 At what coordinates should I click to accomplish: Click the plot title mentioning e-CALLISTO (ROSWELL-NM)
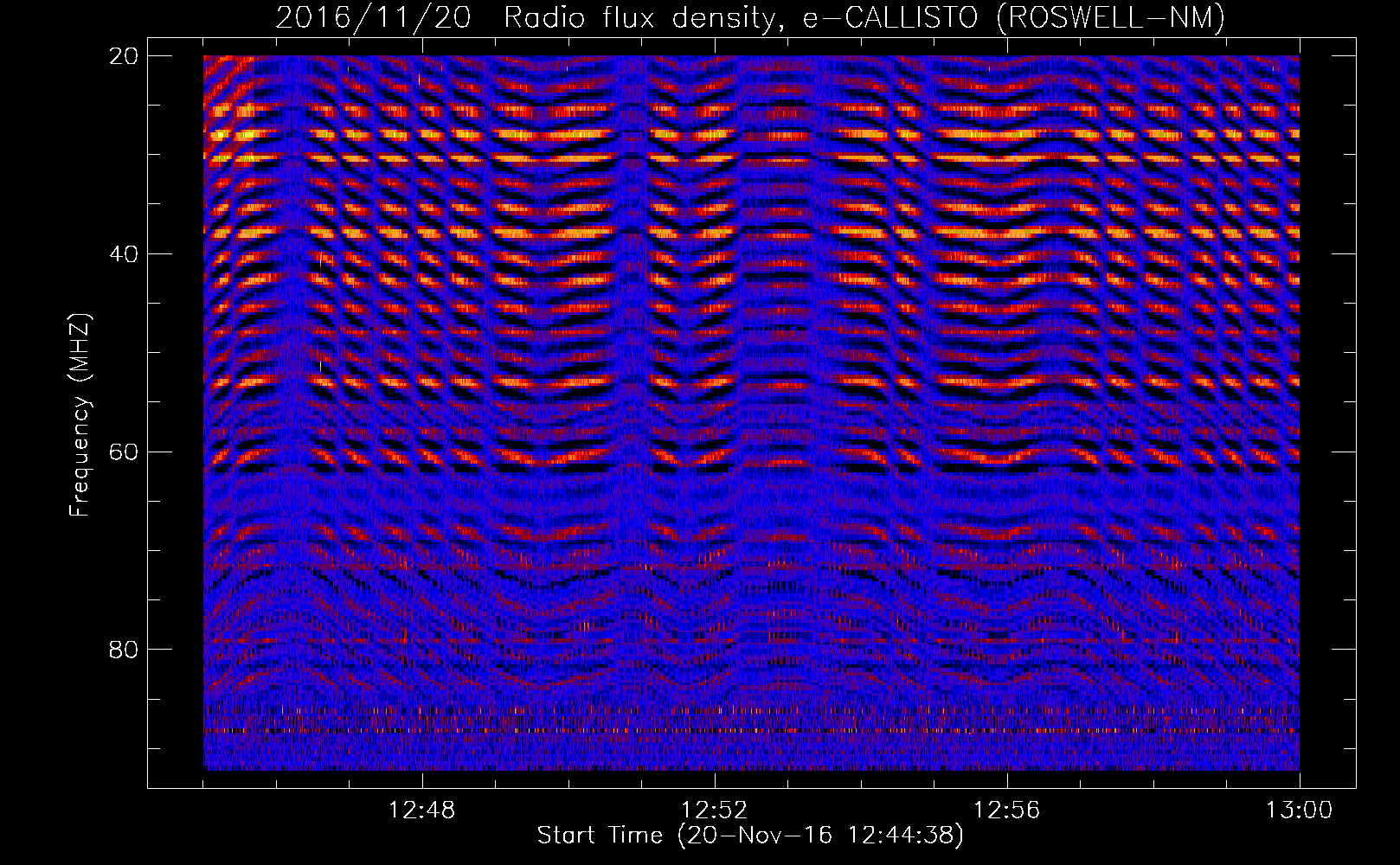750,17
